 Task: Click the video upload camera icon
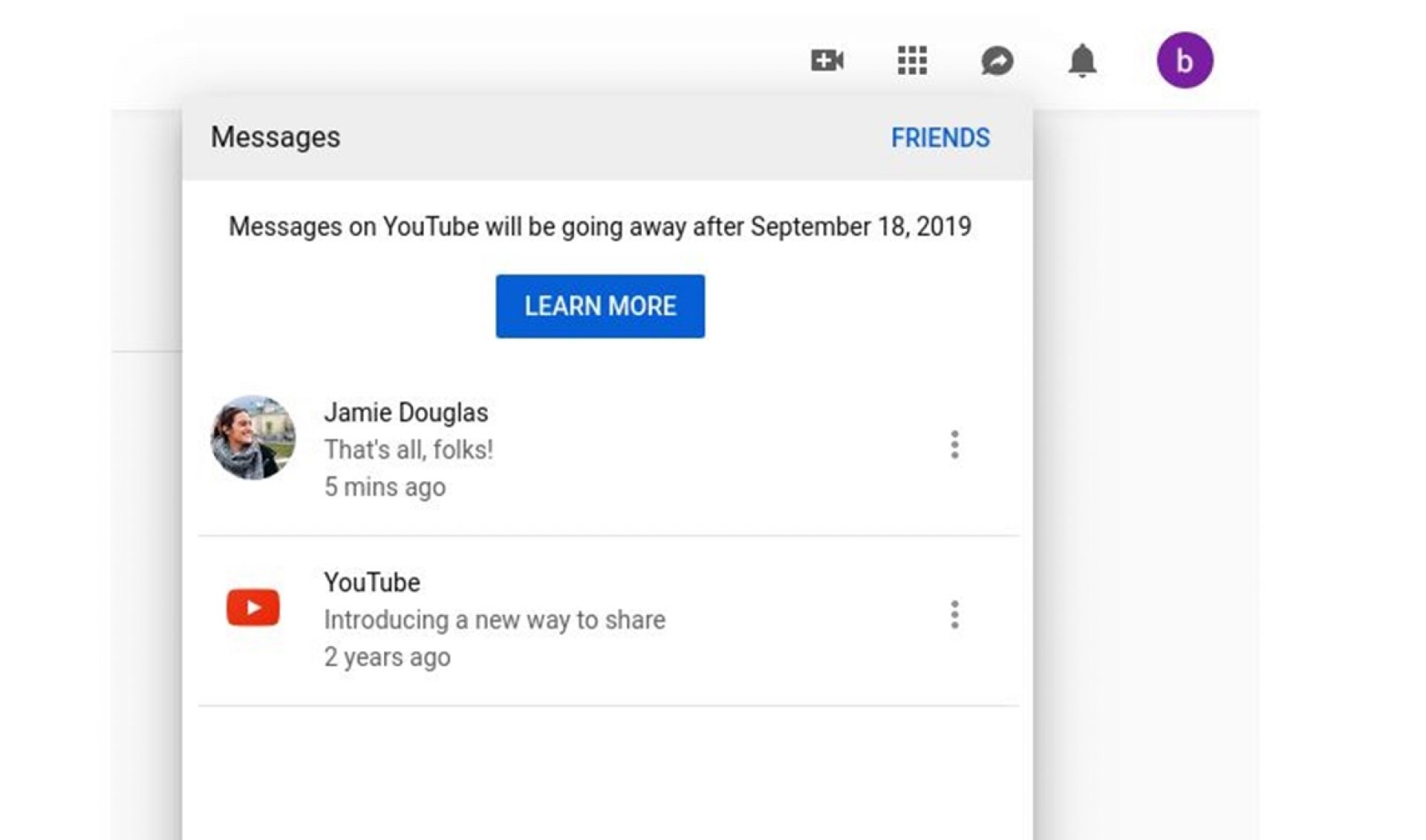pos(827,61)
